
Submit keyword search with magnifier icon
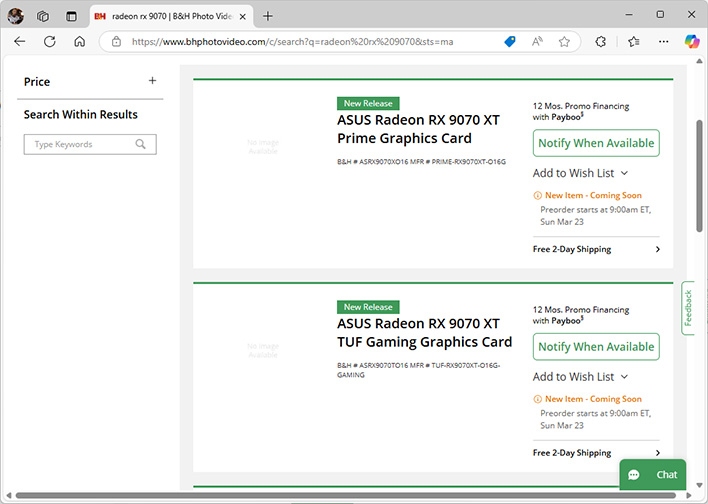tap(140, 144)
